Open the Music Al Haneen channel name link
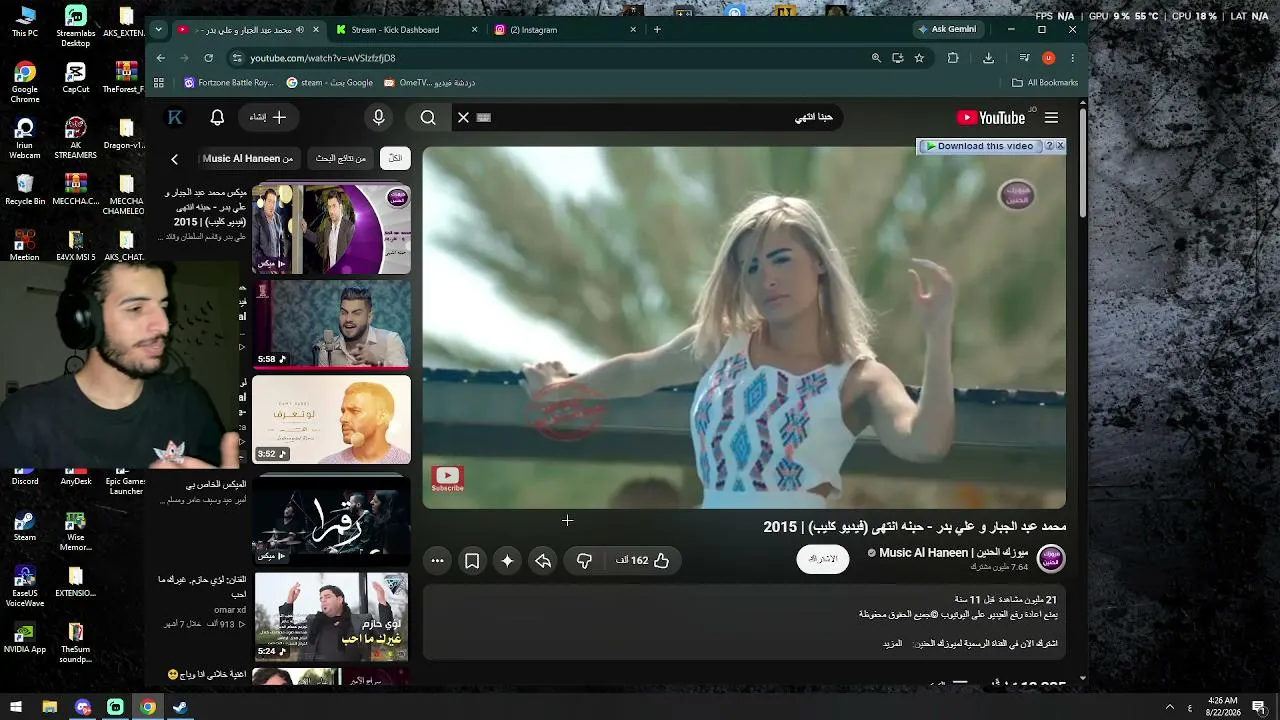This screenshot has height=720, width=1280. pyautogui.click(x=953, y=553)
